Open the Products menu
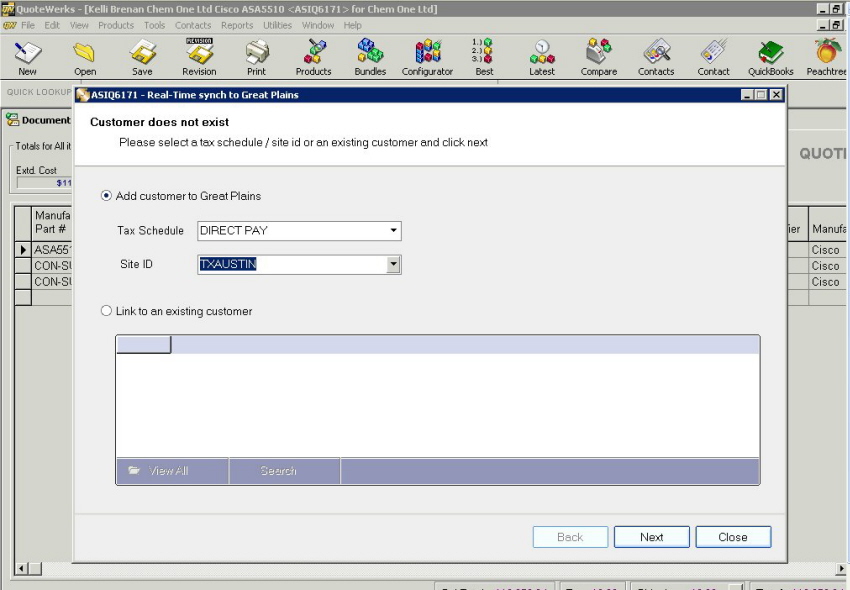The image size is (850, 590). [116, 25]
